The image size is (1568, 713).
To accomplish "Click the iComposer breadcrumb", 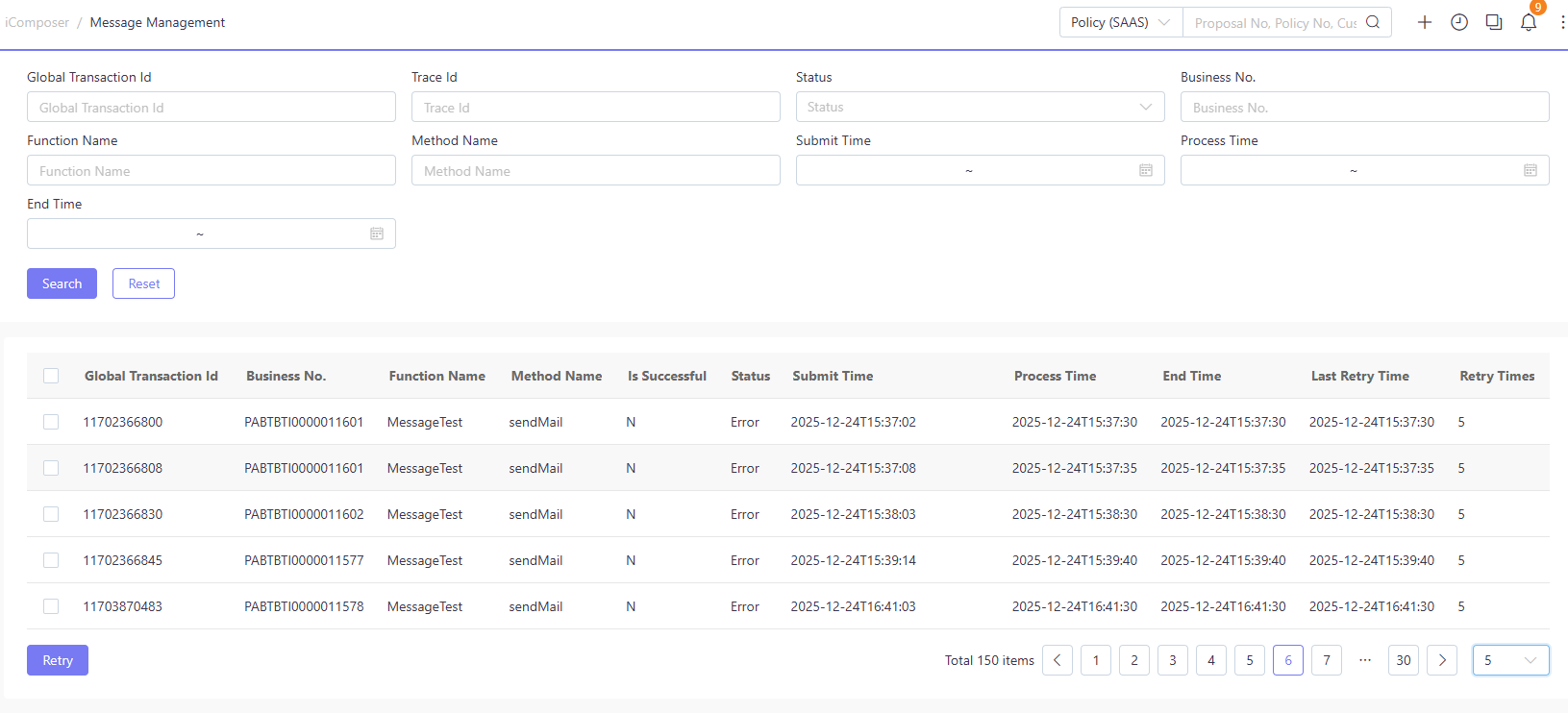I will [37, 22].
